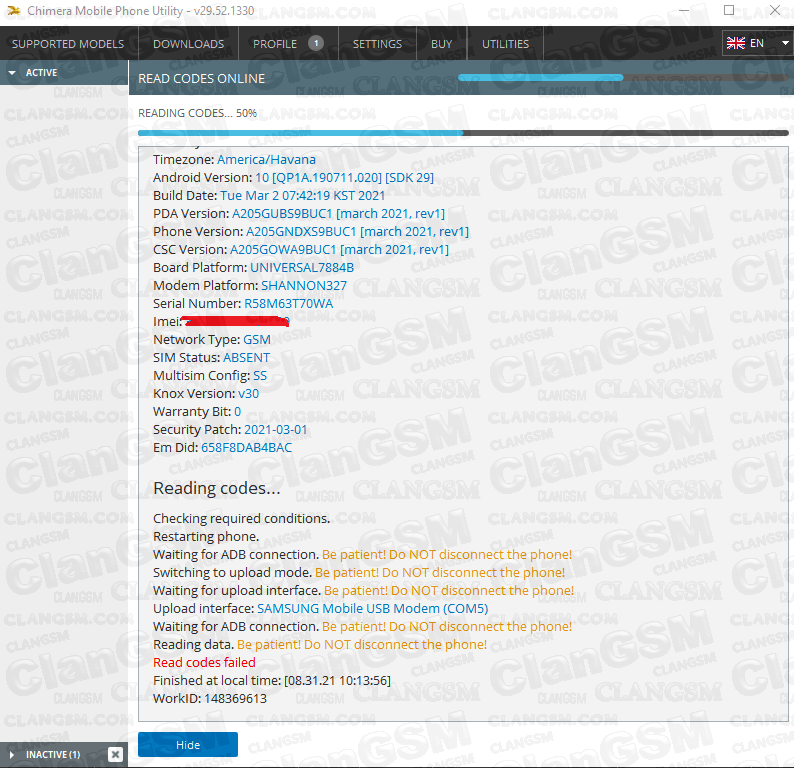Click the 'Reading codes...' heading
The image size is (794, 768).
pyautogui.click(x=217, y=488)
